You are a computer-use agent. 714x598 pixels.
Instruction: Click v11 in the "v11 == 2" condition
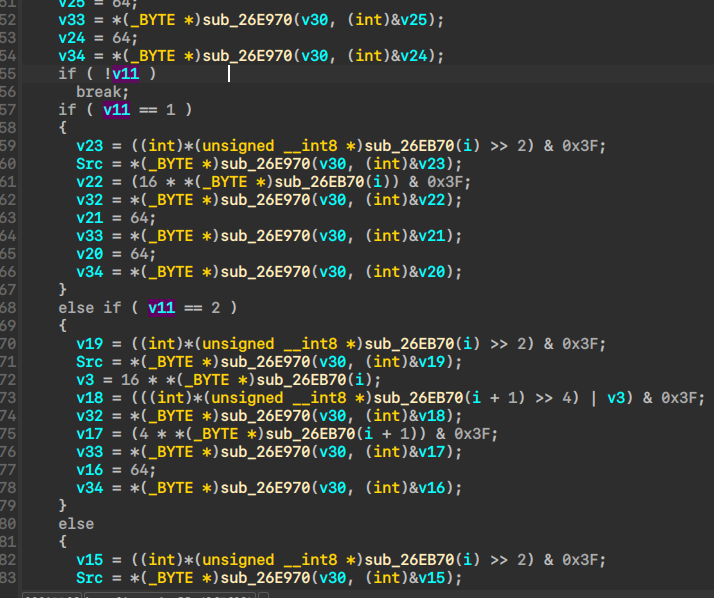point(161,308)
